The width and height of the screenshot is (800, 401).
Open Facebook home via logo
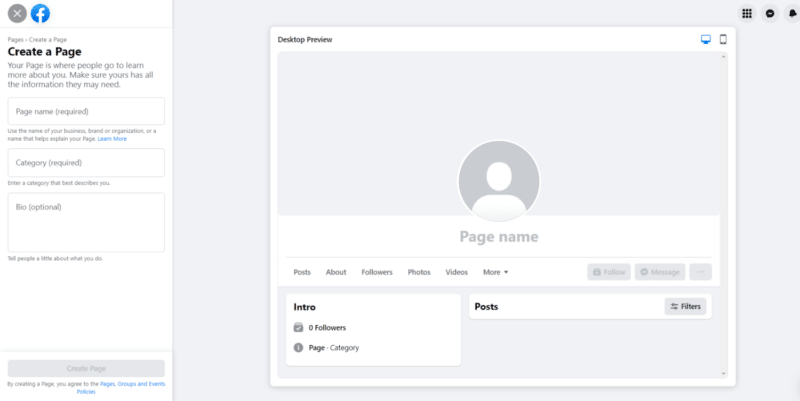point(40,14)
